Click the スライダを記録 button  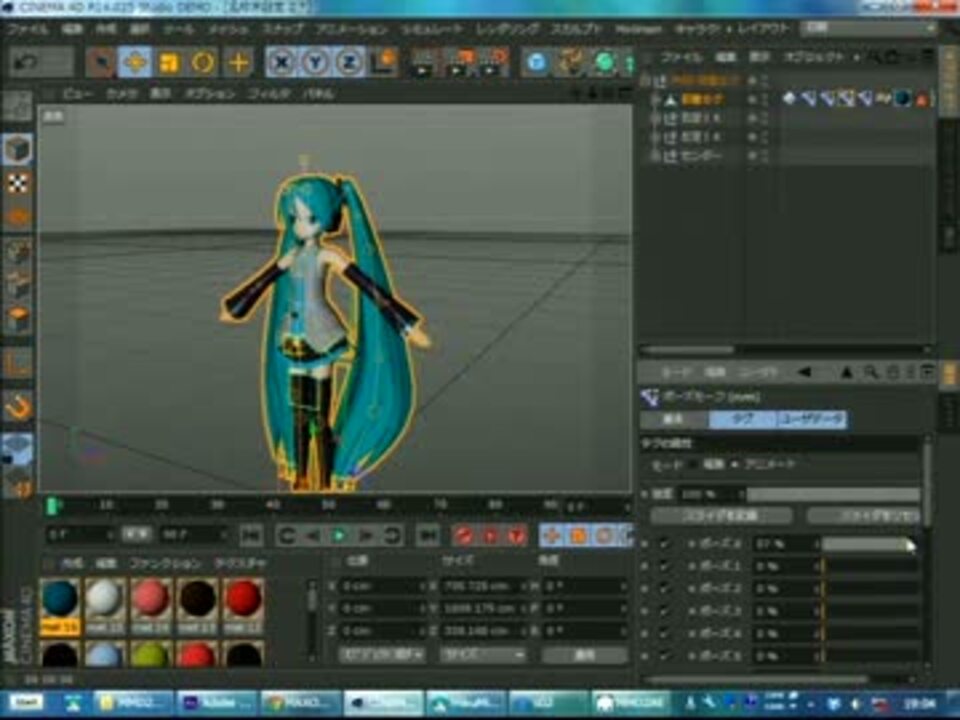(x=722, y=515)
